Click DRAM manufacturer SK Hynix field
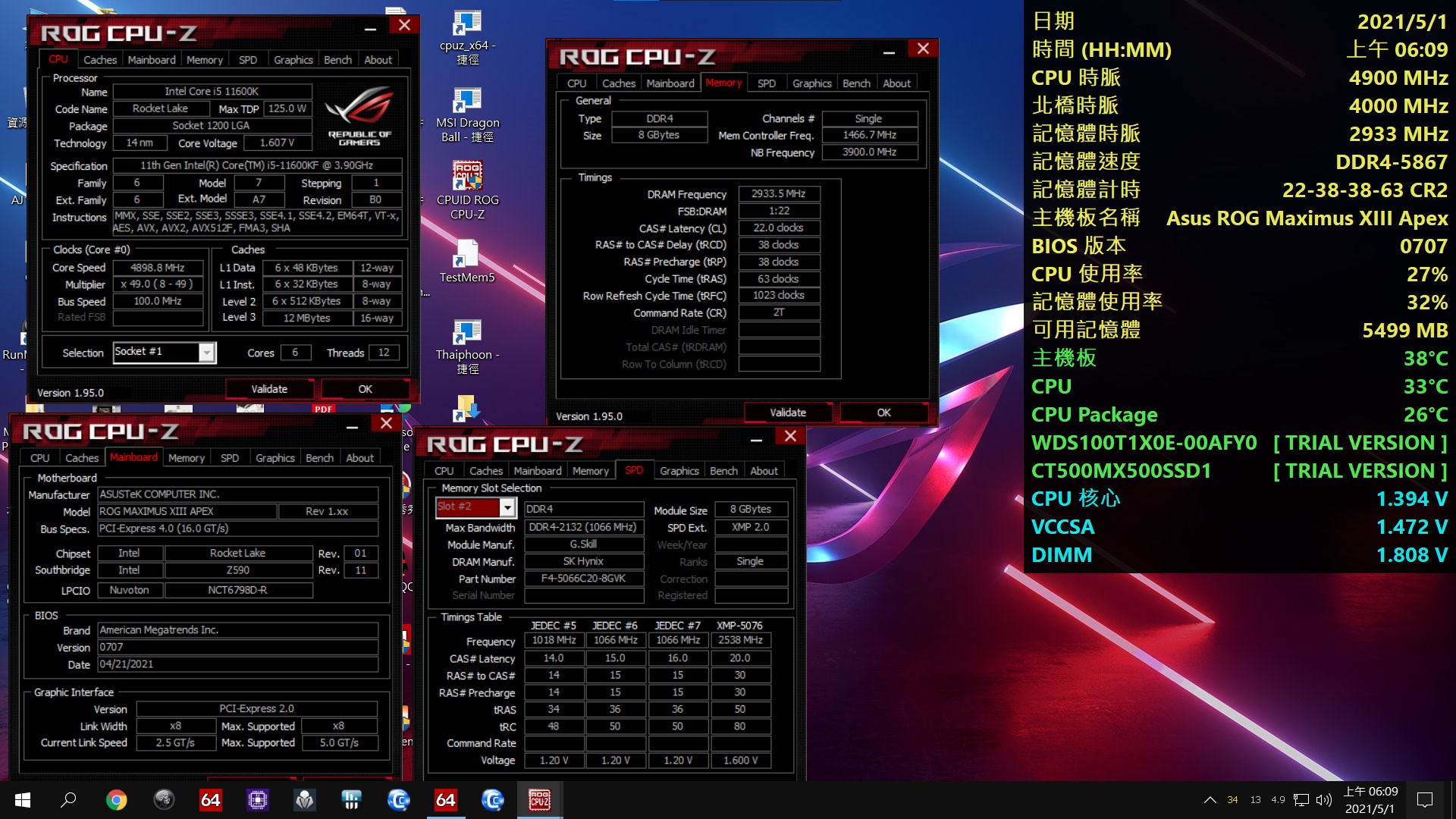 583,562
